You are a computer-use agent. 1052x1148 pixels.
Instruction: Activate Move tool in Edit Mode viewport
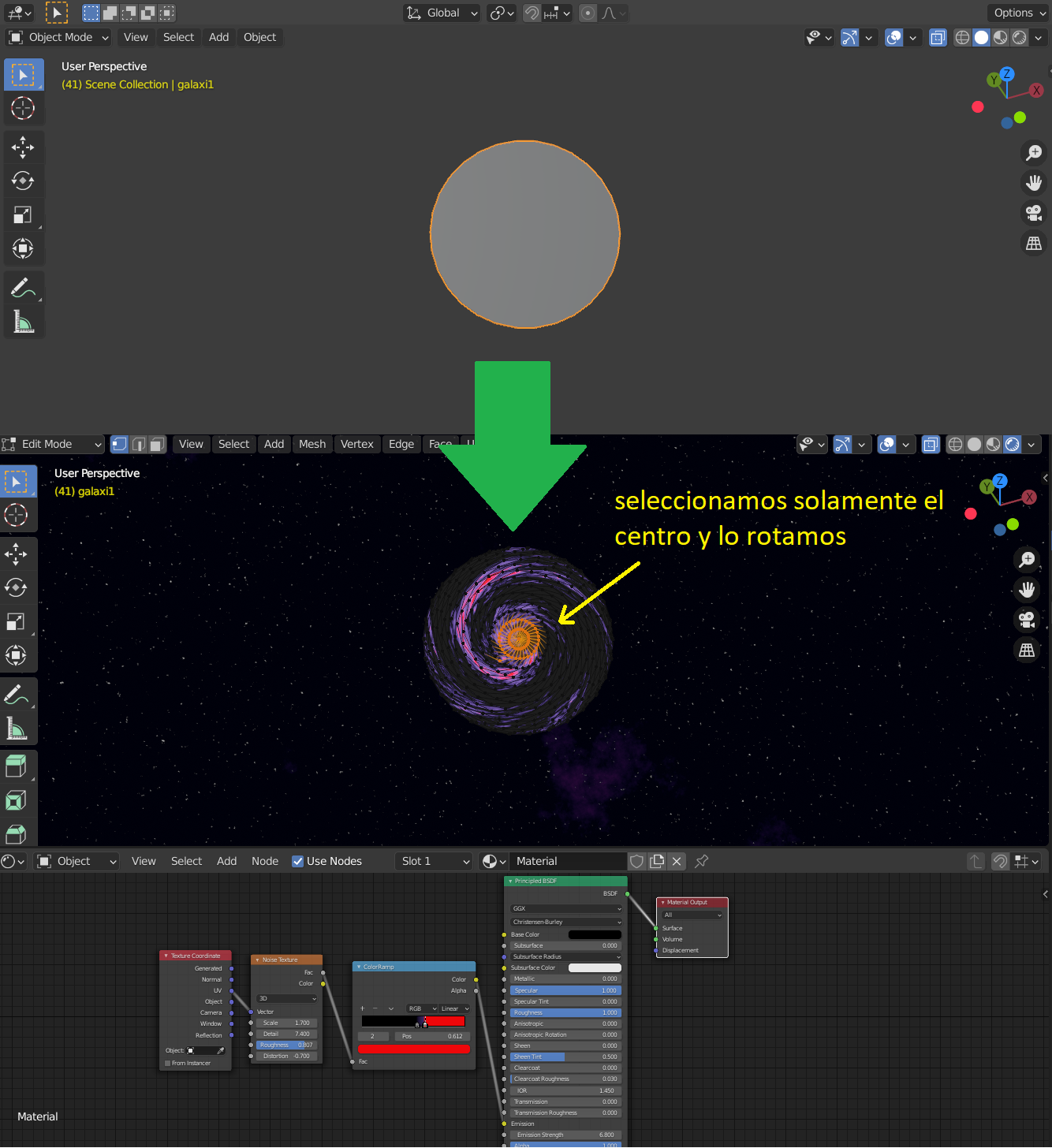[17, 553]
